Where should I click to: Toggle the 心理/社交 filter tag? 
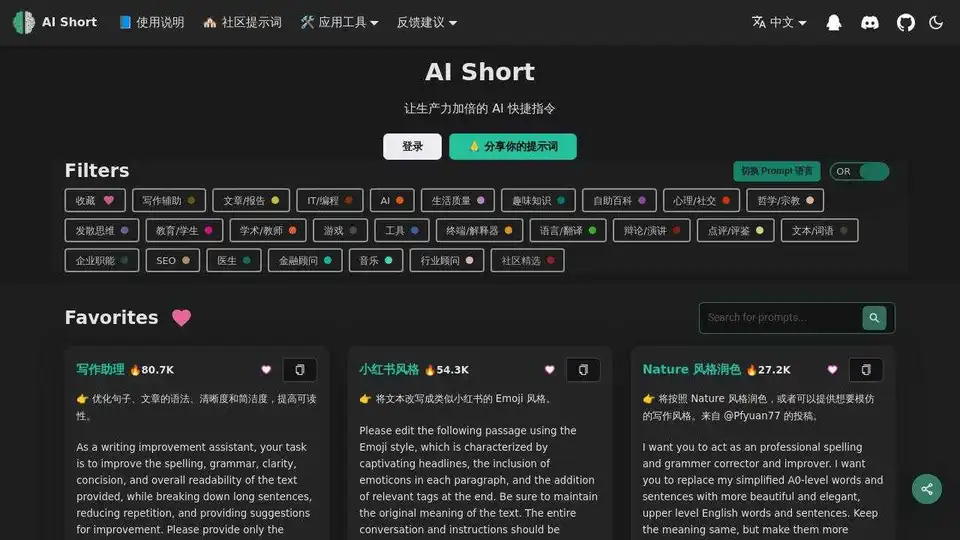click(701, 200)
